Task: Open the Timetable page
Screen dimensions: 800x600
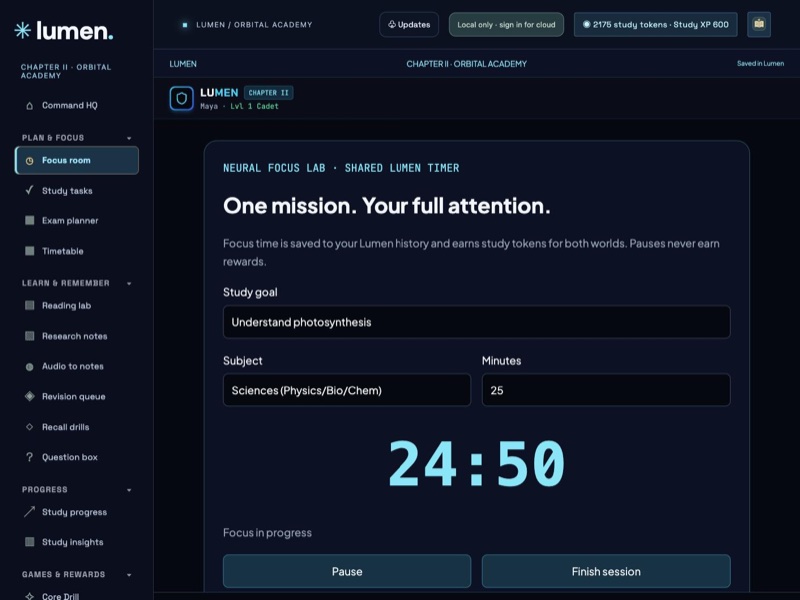Action: click(77, 251)
